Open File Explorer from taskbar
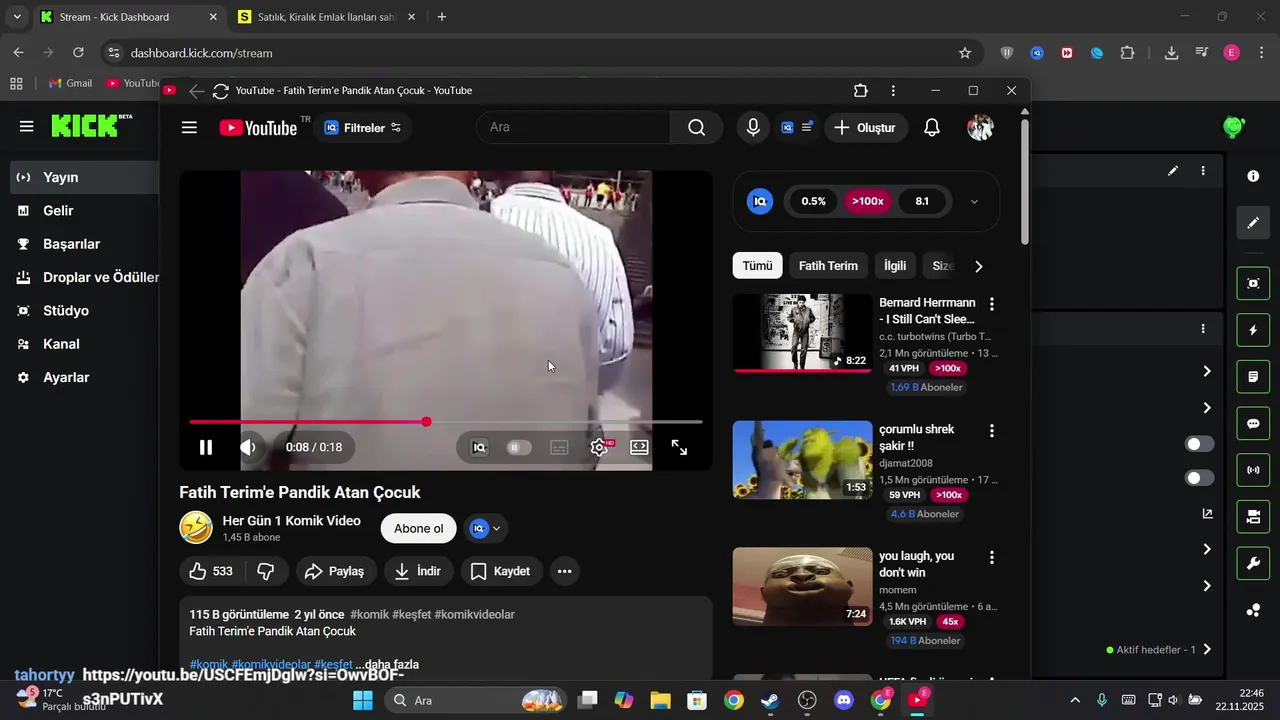This screenshot has height=720, width=1280. point(660,700)
